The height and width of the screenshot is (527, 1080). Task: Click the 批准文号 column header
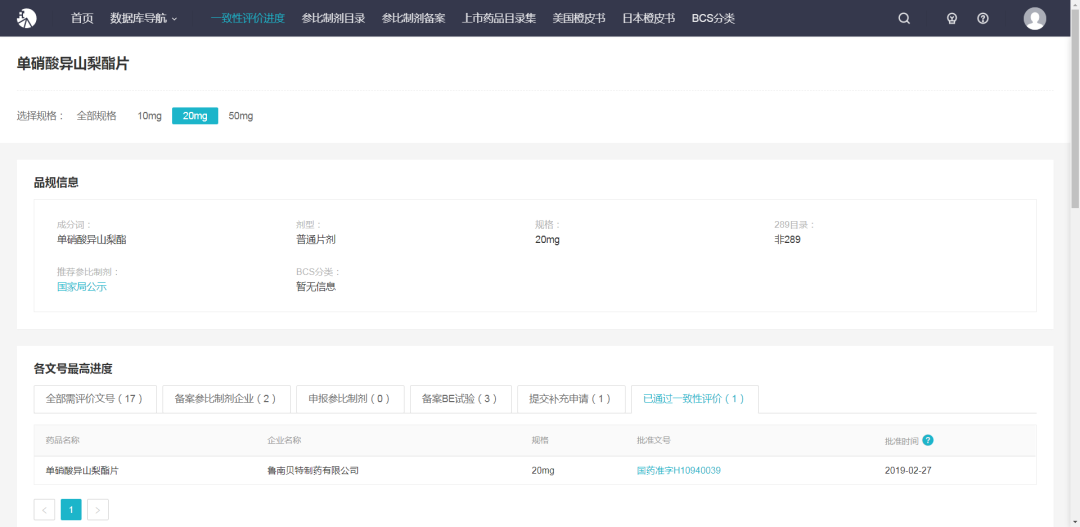[654, 440]
